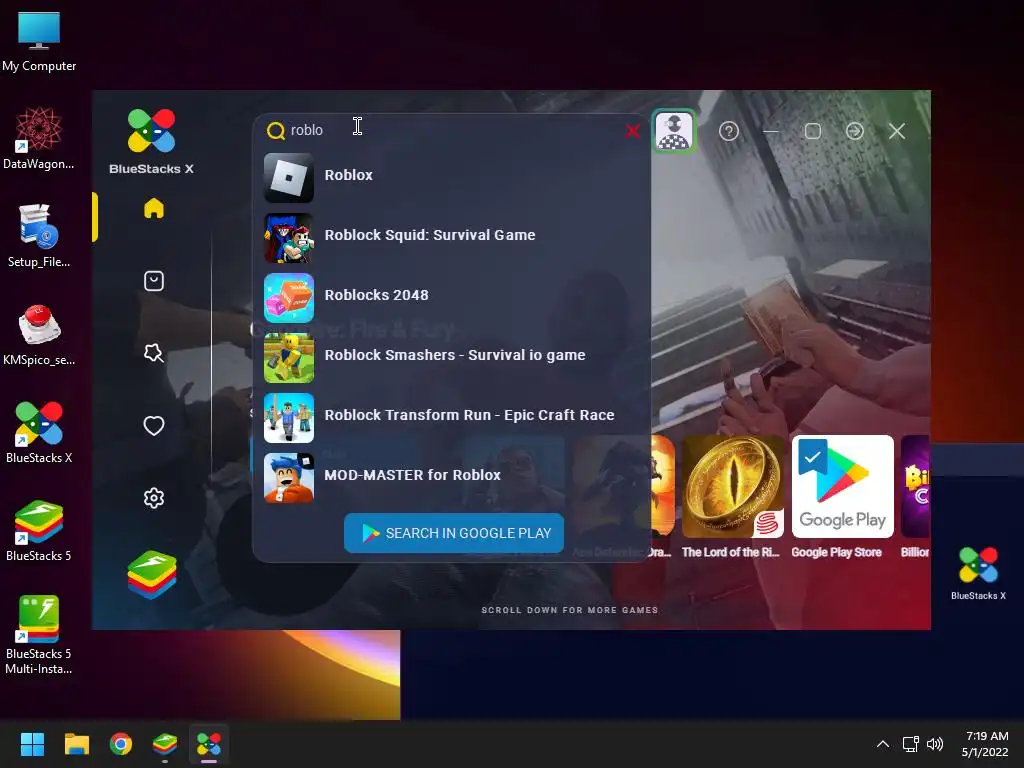Click the BlueStacks X logo
The width and height of the screenshot is (1024, 768).
[x=152, y=142]
